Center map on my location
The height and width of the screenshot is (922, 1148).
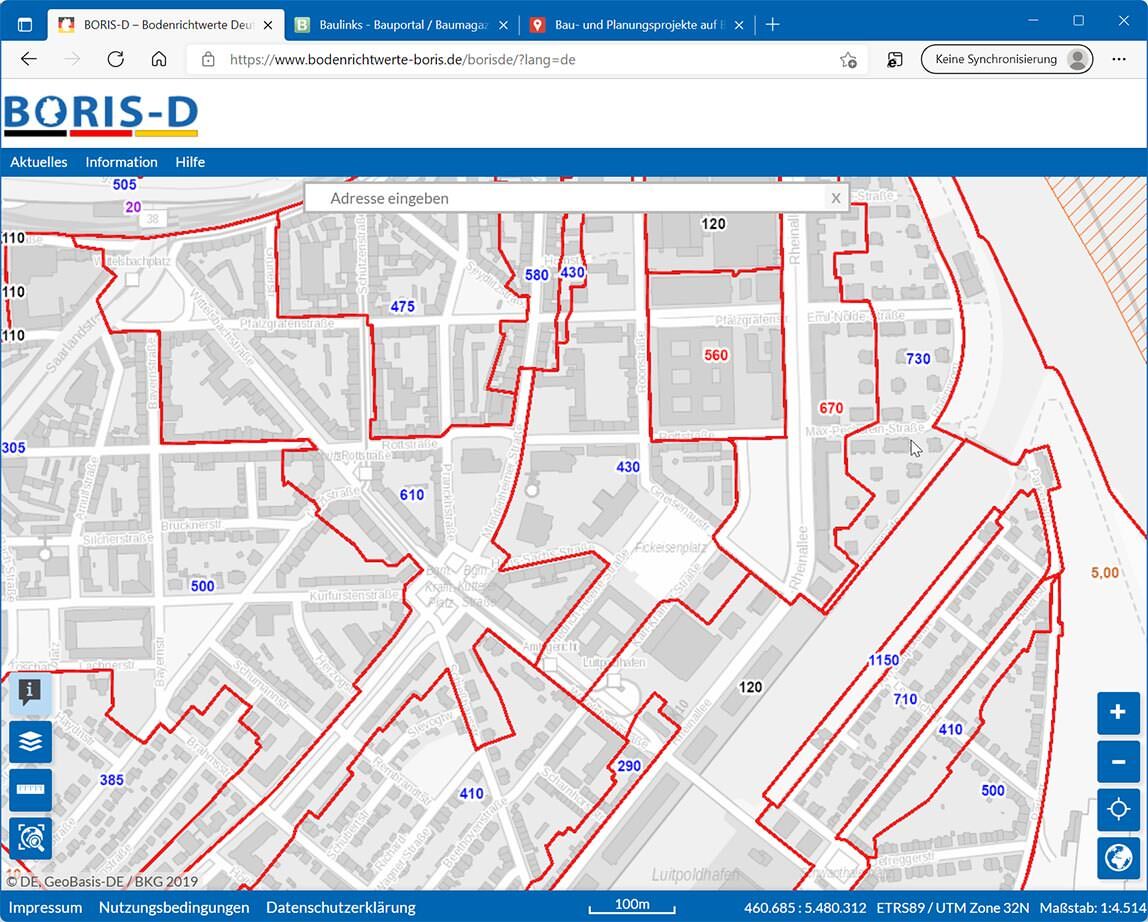tap(1118, 810)
